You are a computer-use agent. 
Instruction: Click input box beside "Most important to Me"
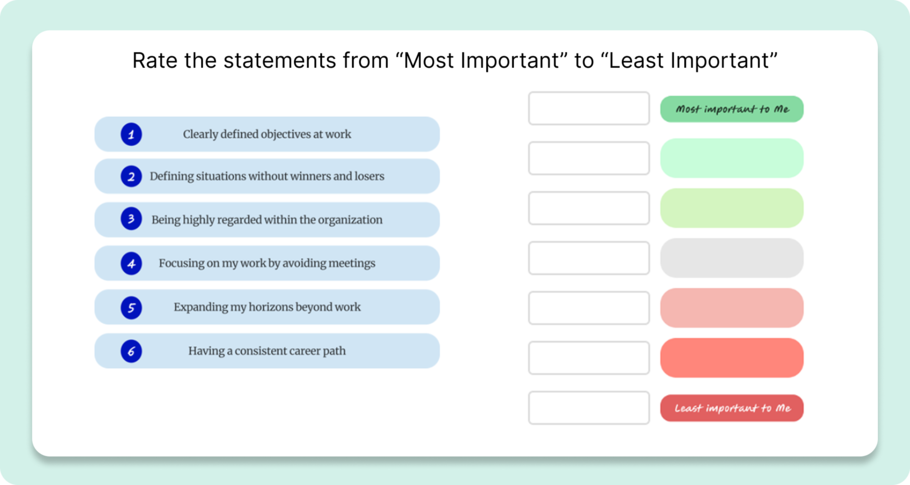[x=589, y=109]
